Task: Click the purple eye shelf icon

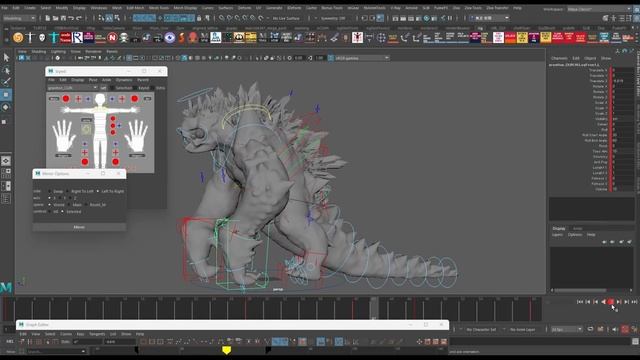Action: (170, 38)
